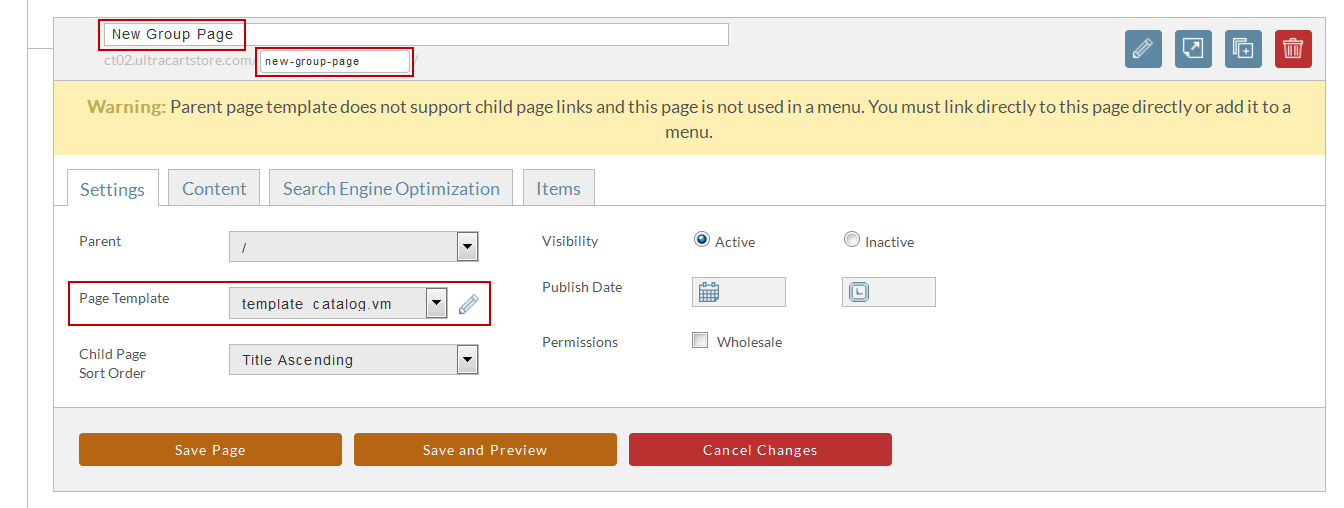Viewport: 1344px width, 508px height.
Task: Delete page with red trash icon
Action: click(x=1293, y=49)
